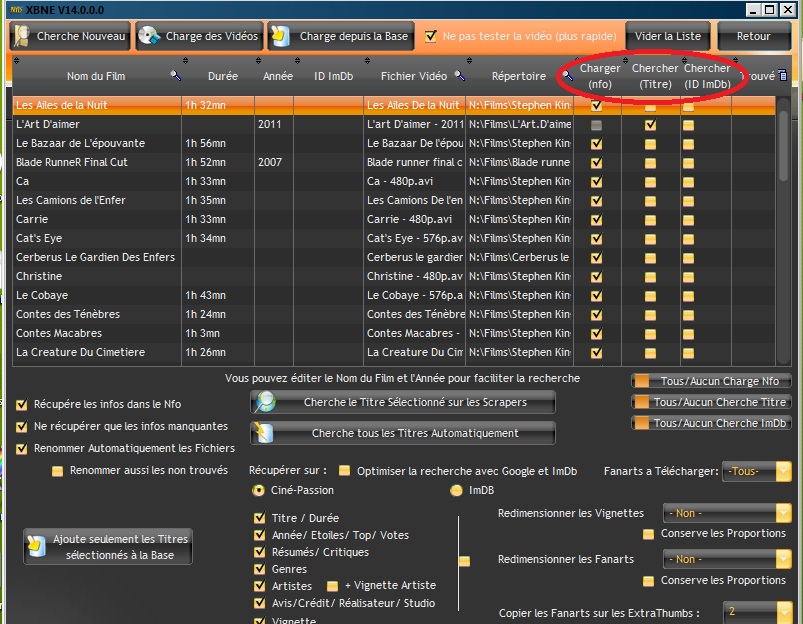Image resolution: width=803 pixels, height=624 pixels.
Task: Click the Année column header
Action: [x=277, y=76]
